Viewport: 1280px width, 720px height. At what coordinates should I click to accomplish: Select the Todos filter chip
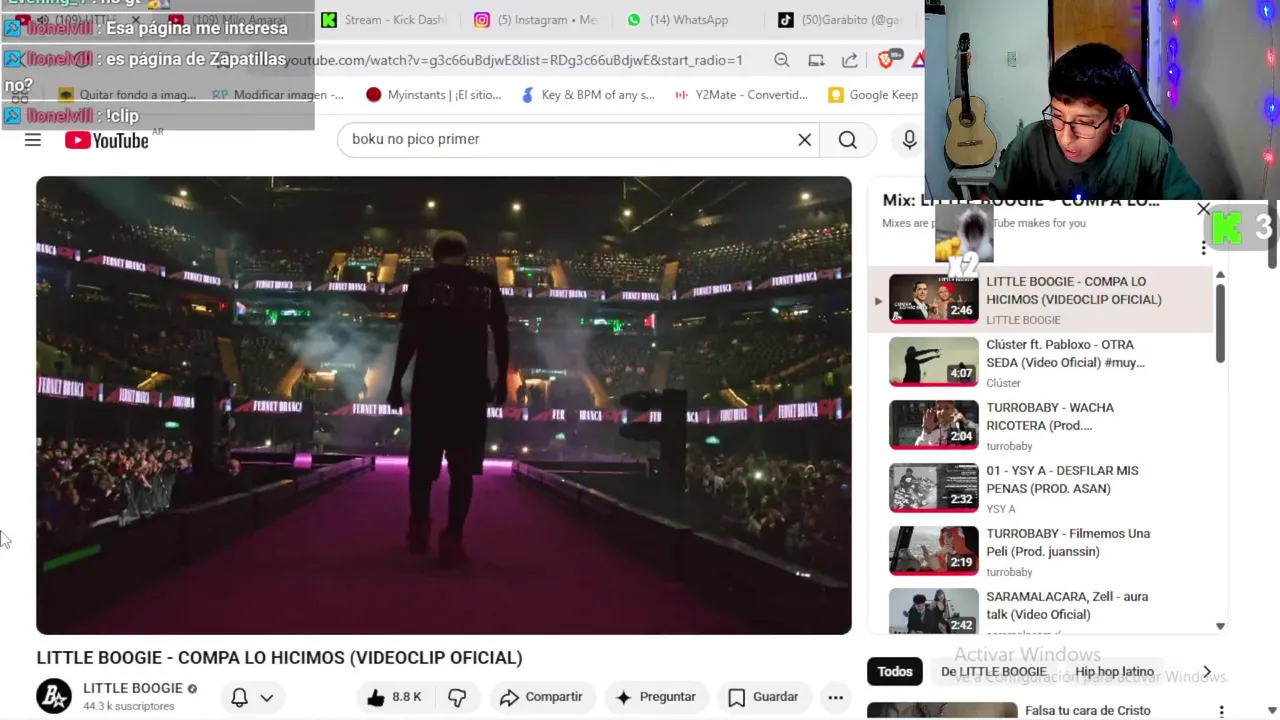point(895,672)
